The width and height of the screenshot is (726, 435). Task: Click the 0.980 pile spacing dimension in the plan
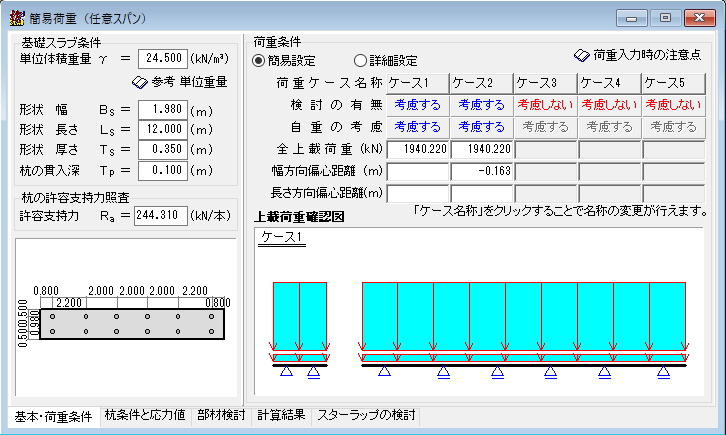pos(35,324)
